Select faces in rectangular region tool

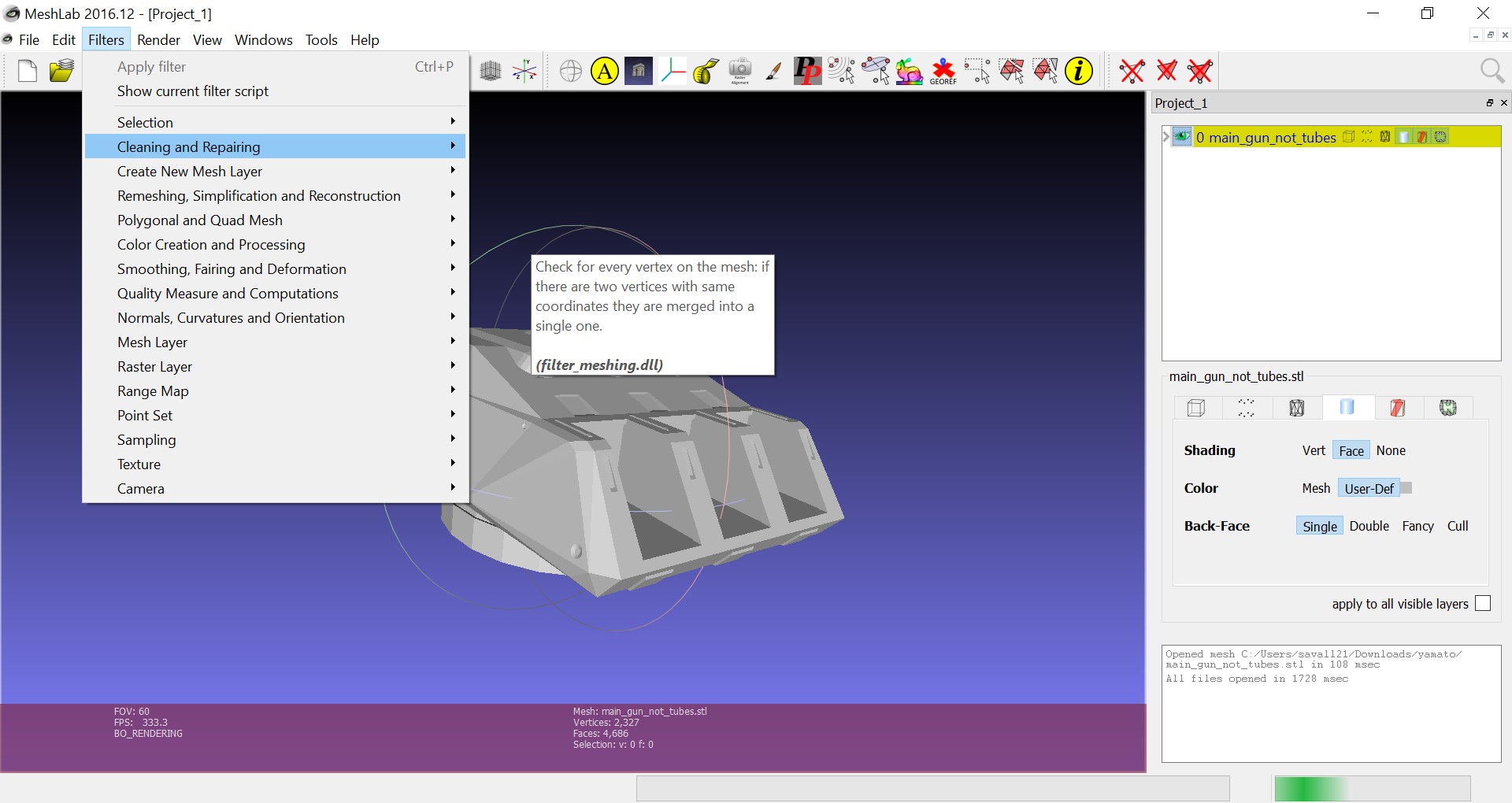(x=1011, y=72)
